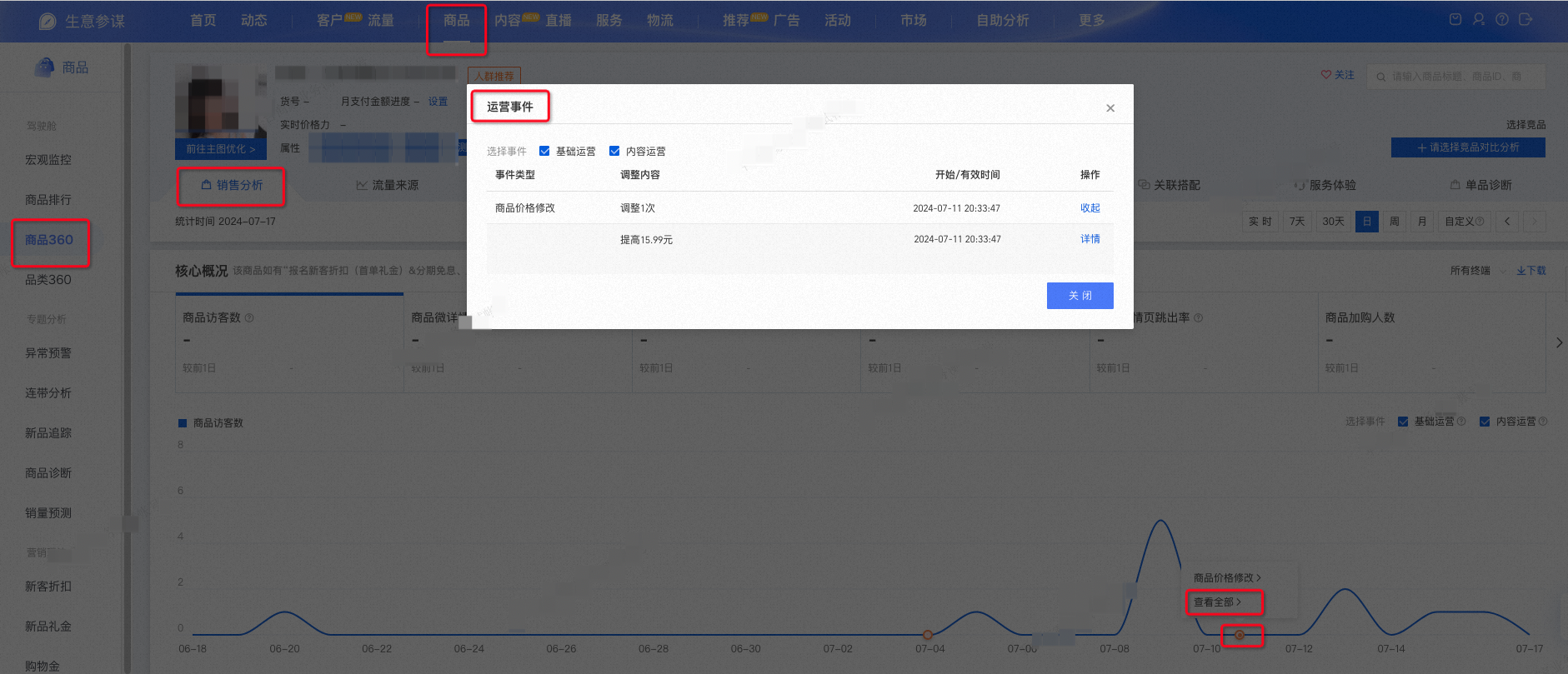Screen dimensions: 1568x674
Task: Click 查看全部 in the chart tooltip
Action: [x=1217, y=602]
